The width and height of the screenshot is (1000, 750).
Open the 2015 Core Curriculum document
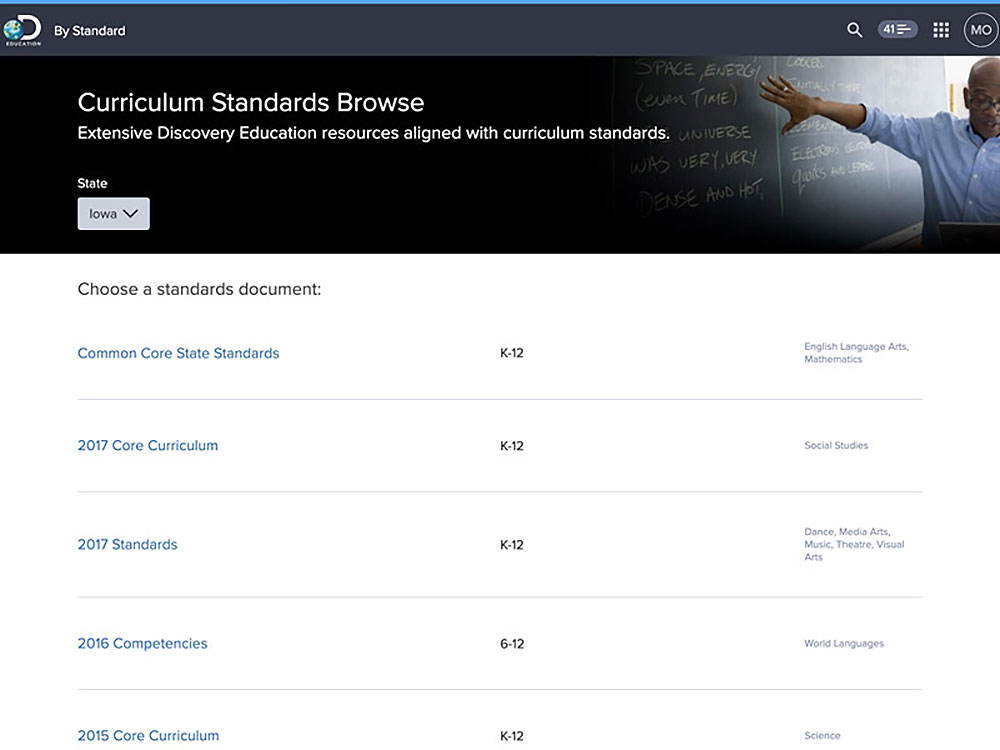coord(148,735)
